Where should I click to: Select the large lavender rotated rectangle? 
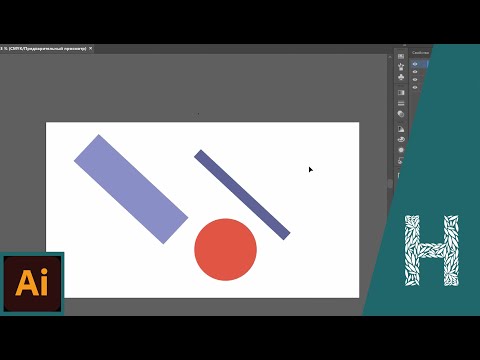coord(131,189)
